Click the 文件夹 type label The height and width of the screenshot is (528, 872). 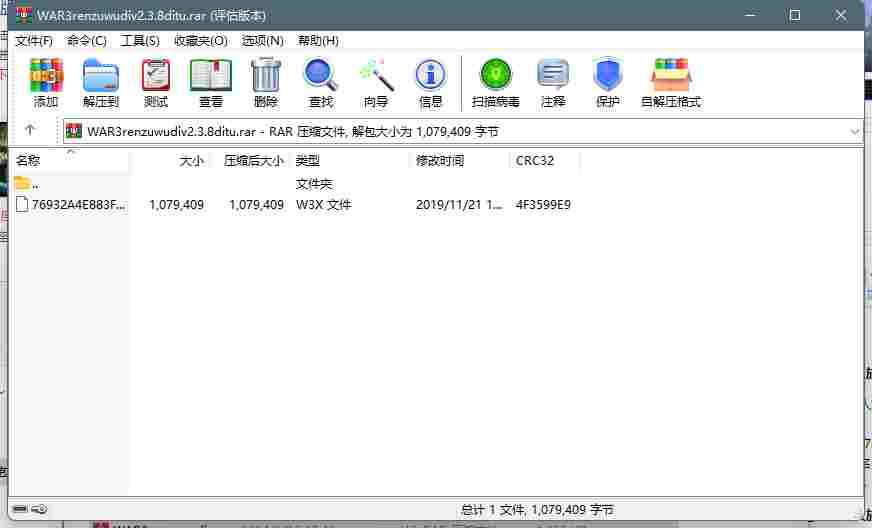pos(314,184)
